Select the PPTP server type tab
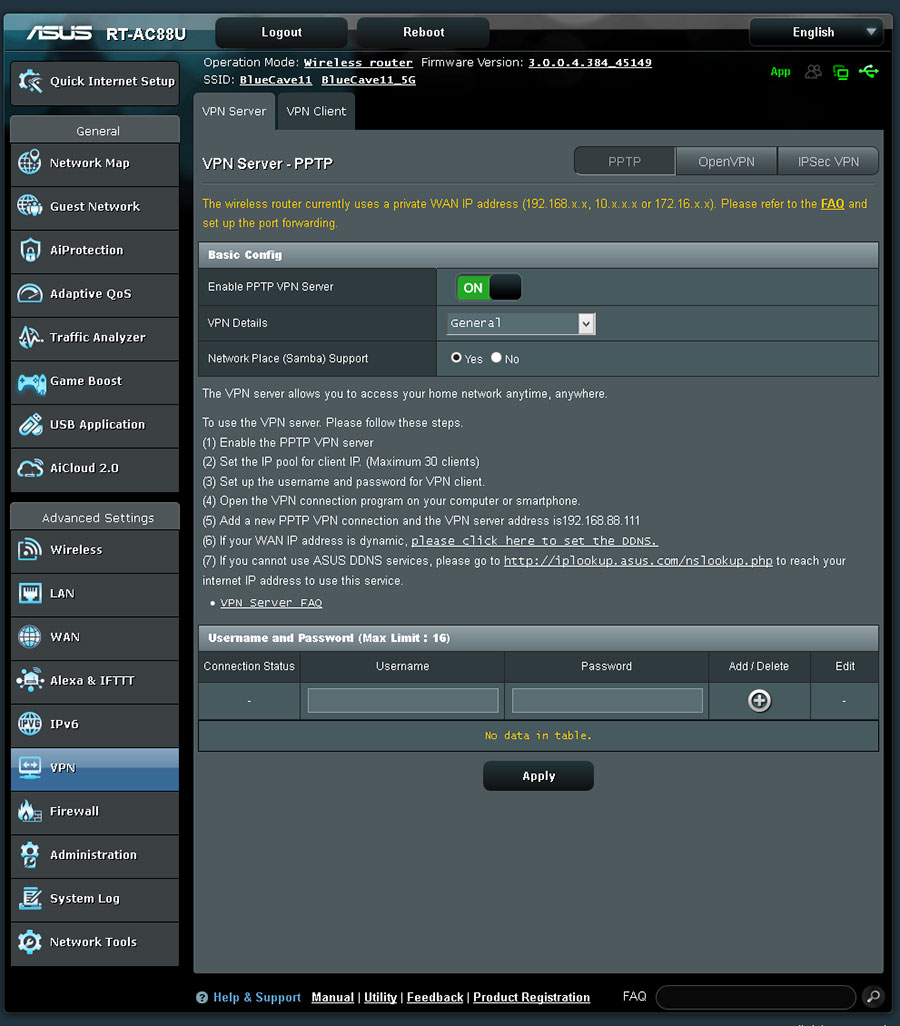The image size is (900, 1026). [624, 162]
